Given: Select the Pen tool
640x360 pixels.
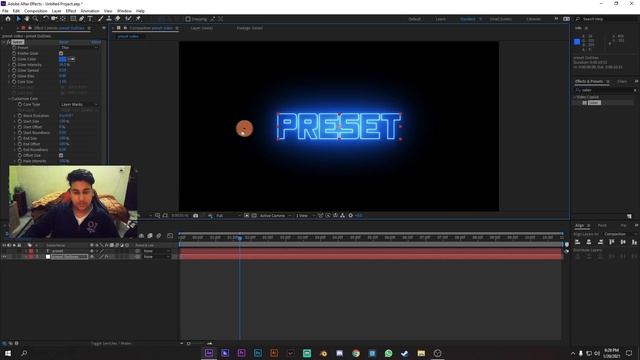Looking at the screenshot, I should pyautogui.click(x=82, y=19).
